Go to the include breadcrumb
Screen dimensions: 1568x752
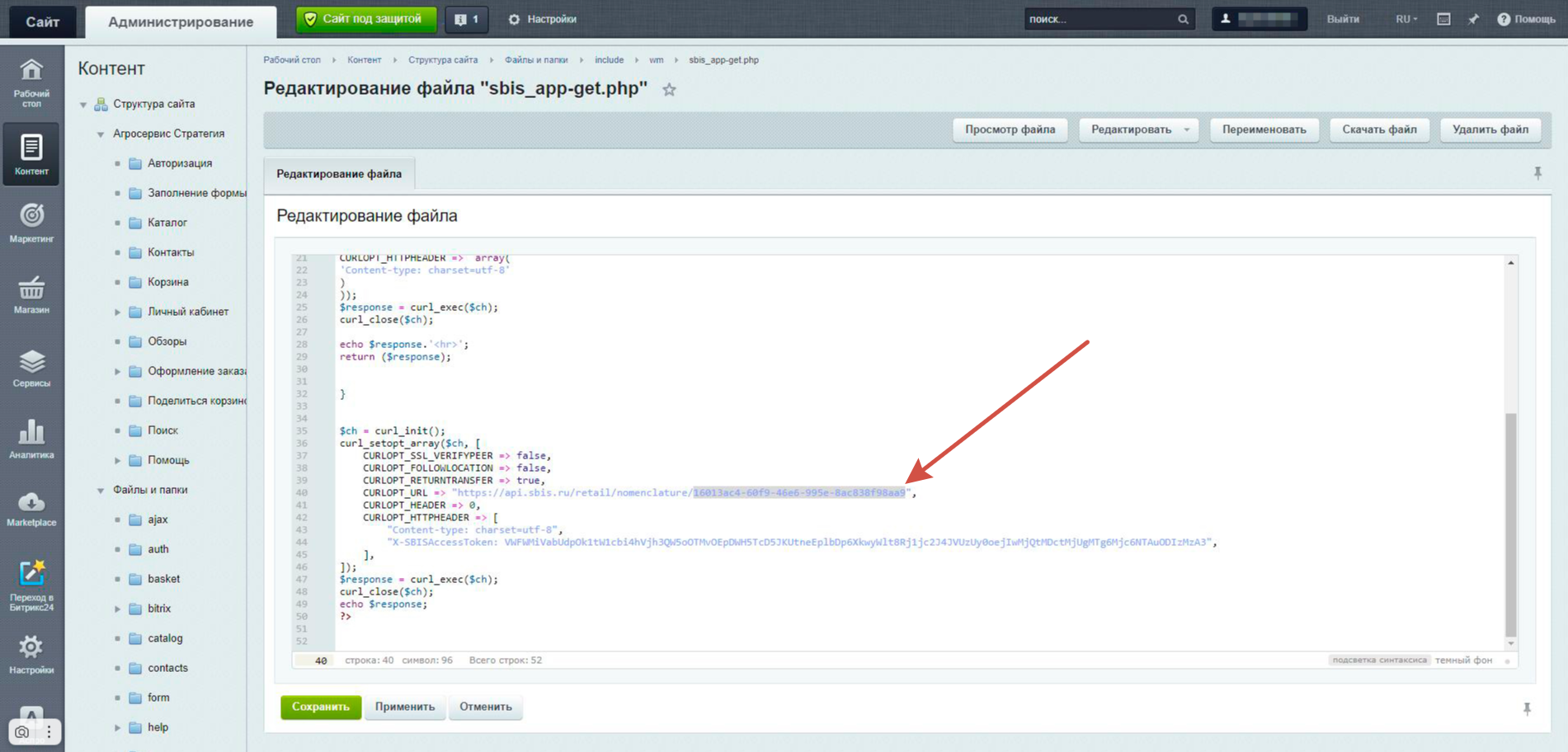pos(609,60)
